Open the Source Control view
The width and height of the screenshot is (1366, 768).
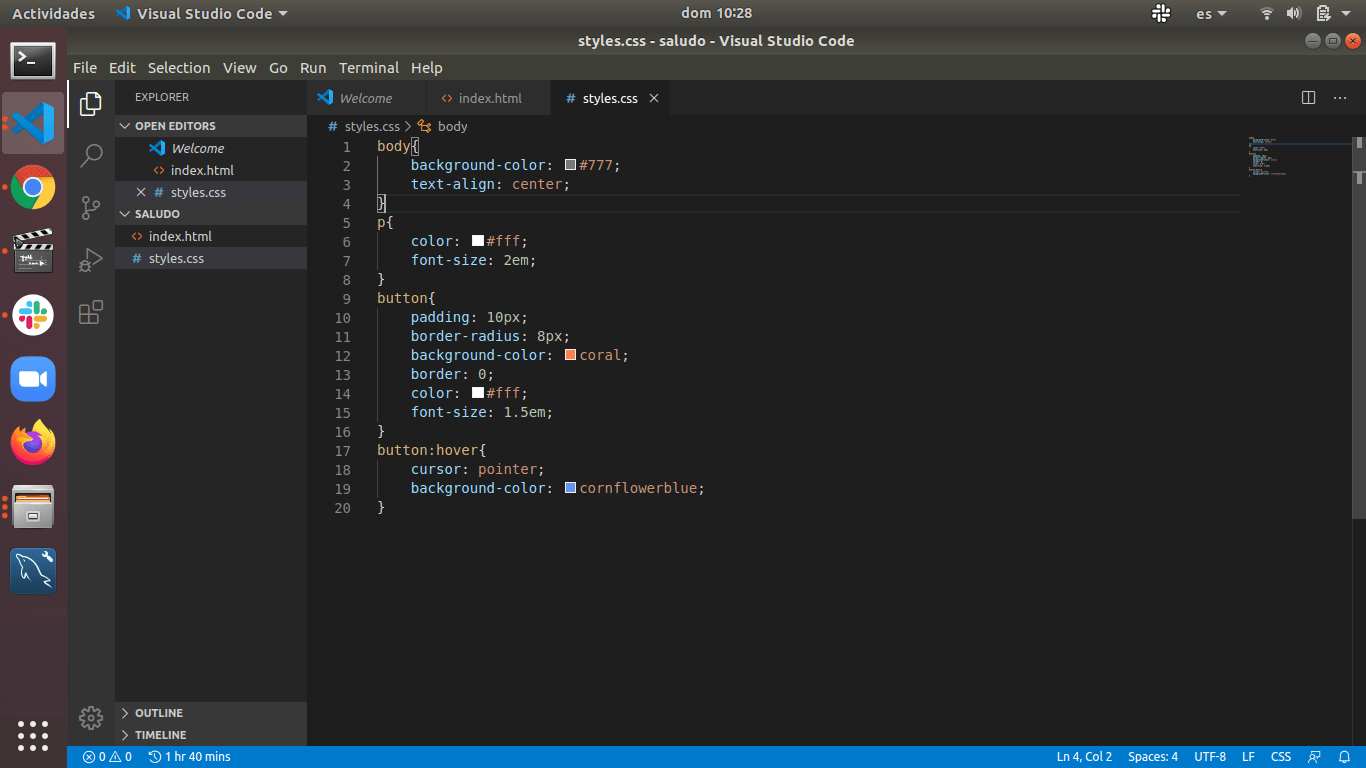pos(91,207)
